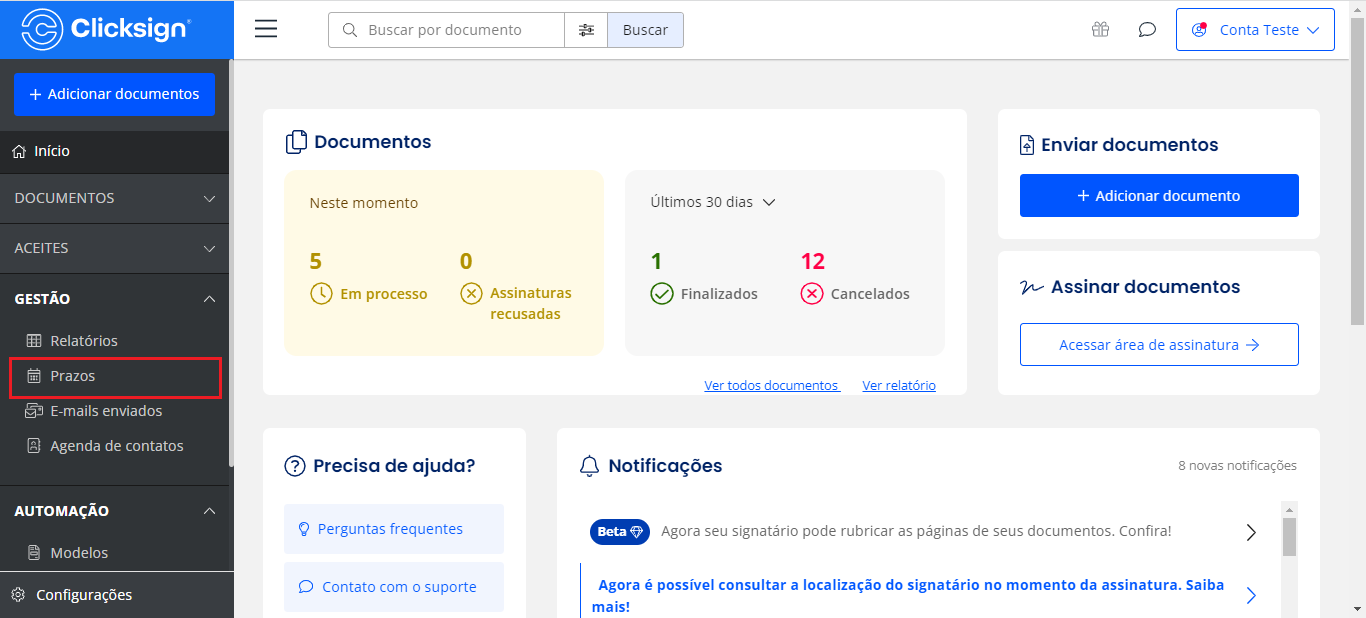The height and width of the screenshot is (618, 1366).
Task: Open the Beta rubricar notification arrow
Action: click(1251, 532)
